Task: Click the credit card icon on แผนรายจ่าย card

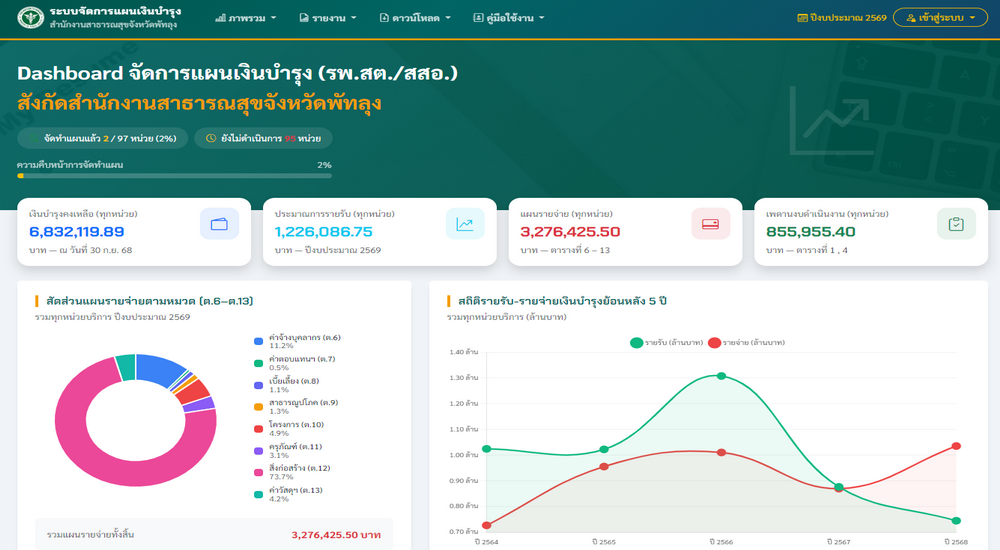Action: pyautogui.click(x=710, y=224)
